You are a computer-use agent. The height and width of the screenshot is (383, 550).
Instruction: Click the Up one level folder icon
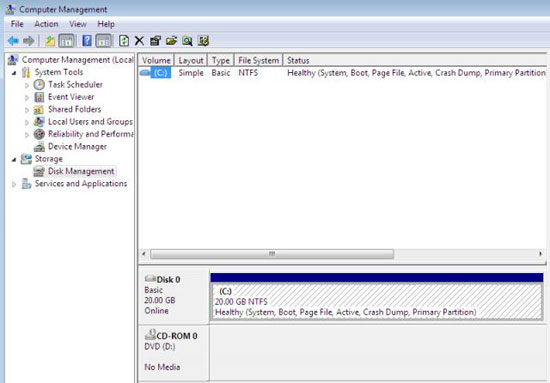[49, 41]
